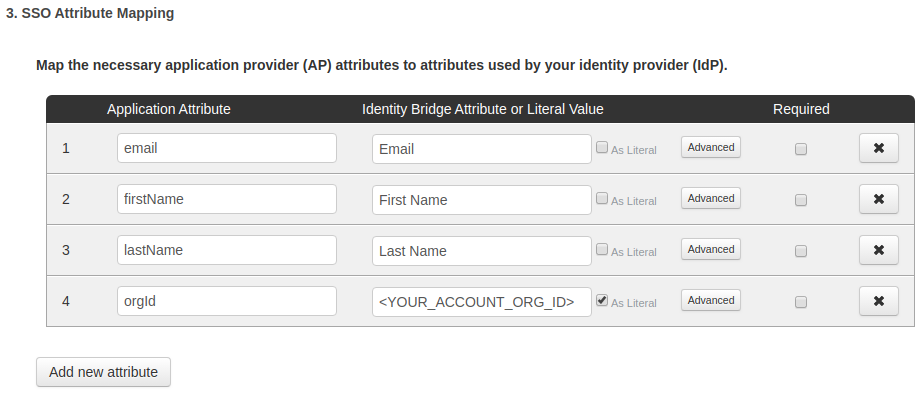
Task: Add new attribute to mapping
Action: click(103, 372)
